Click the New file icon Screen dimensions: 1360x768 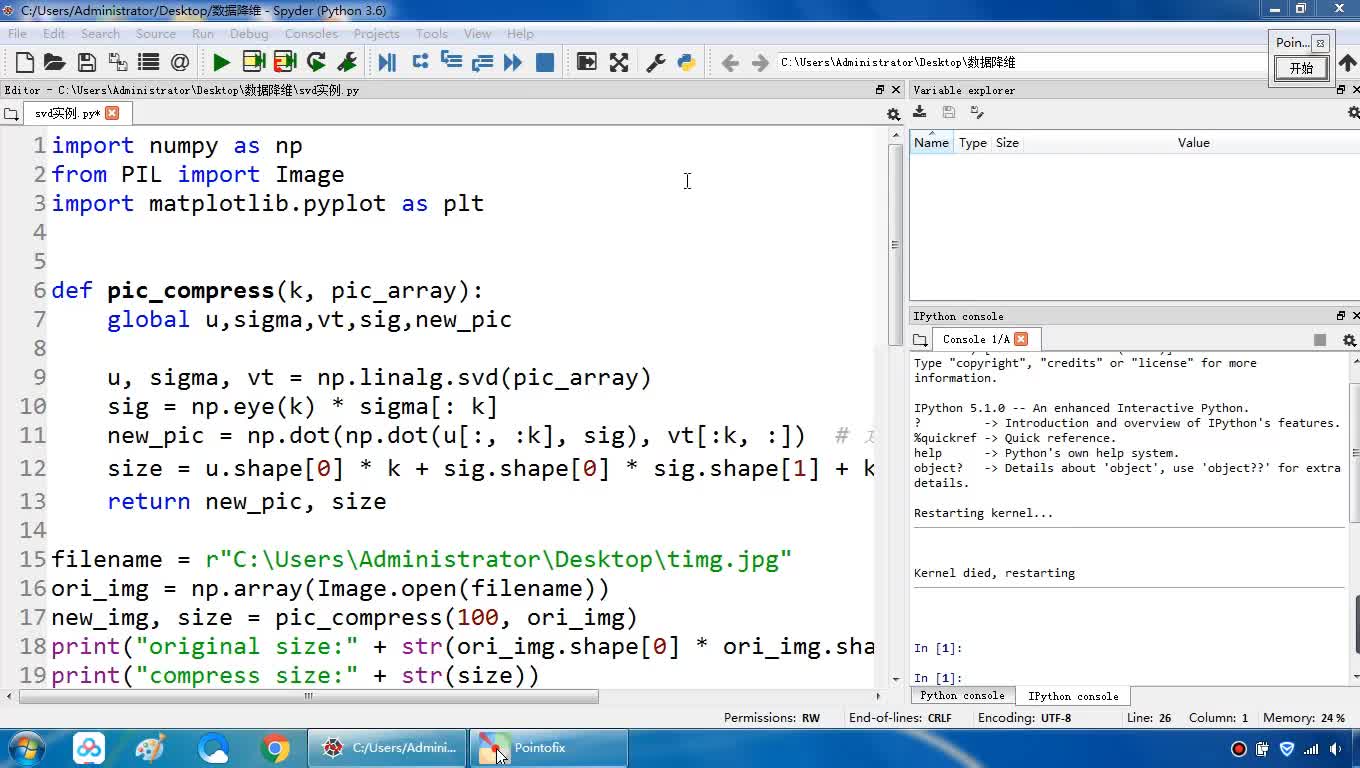(x=25, y=63)
